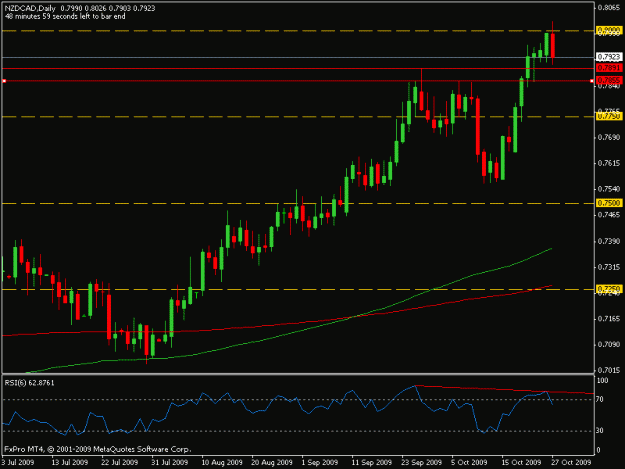Click the 0.7315 price scale value
The image size is (625, 469).
point(609,267)
